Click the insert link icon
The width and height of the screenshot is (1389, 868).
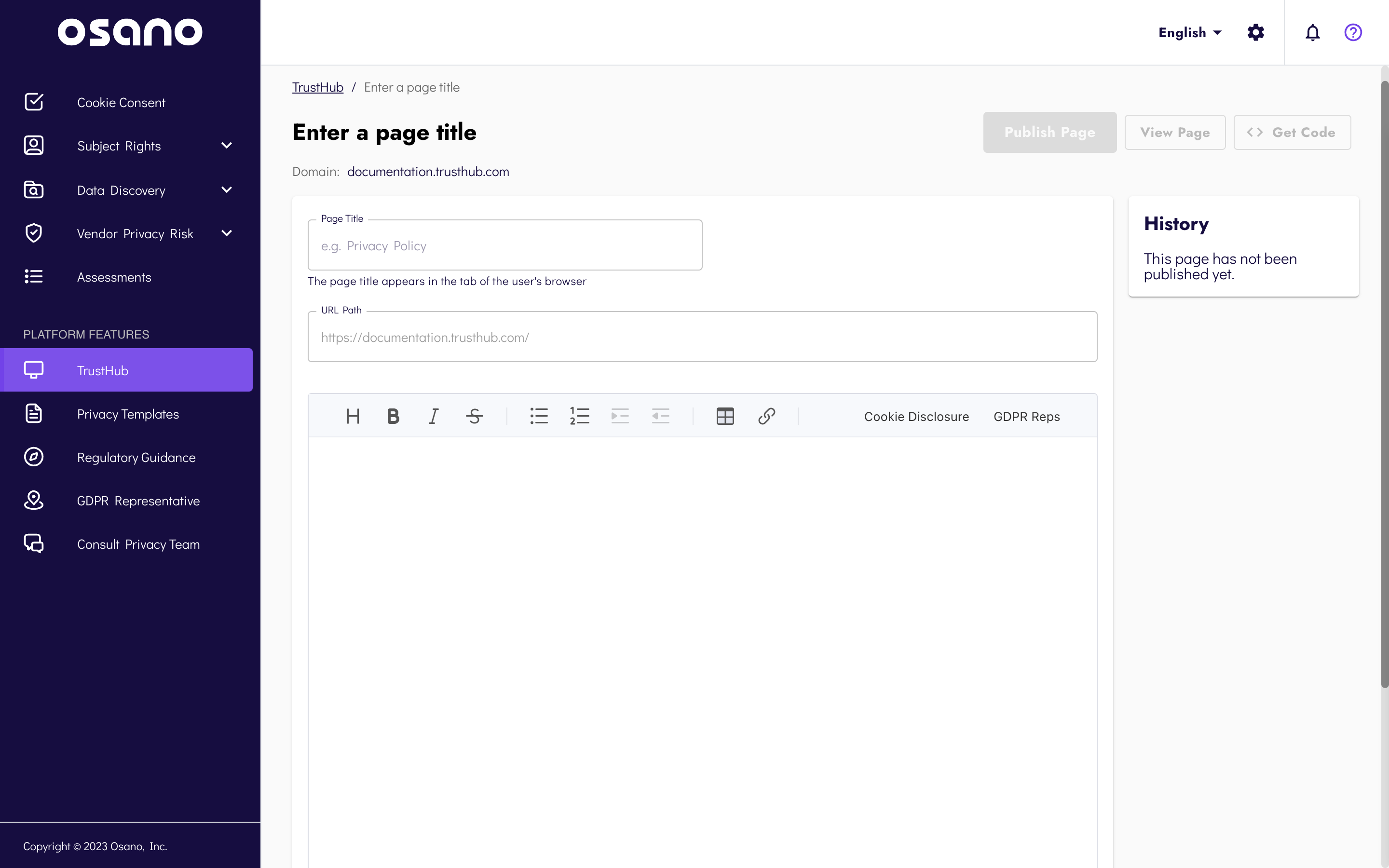[766, 416]
